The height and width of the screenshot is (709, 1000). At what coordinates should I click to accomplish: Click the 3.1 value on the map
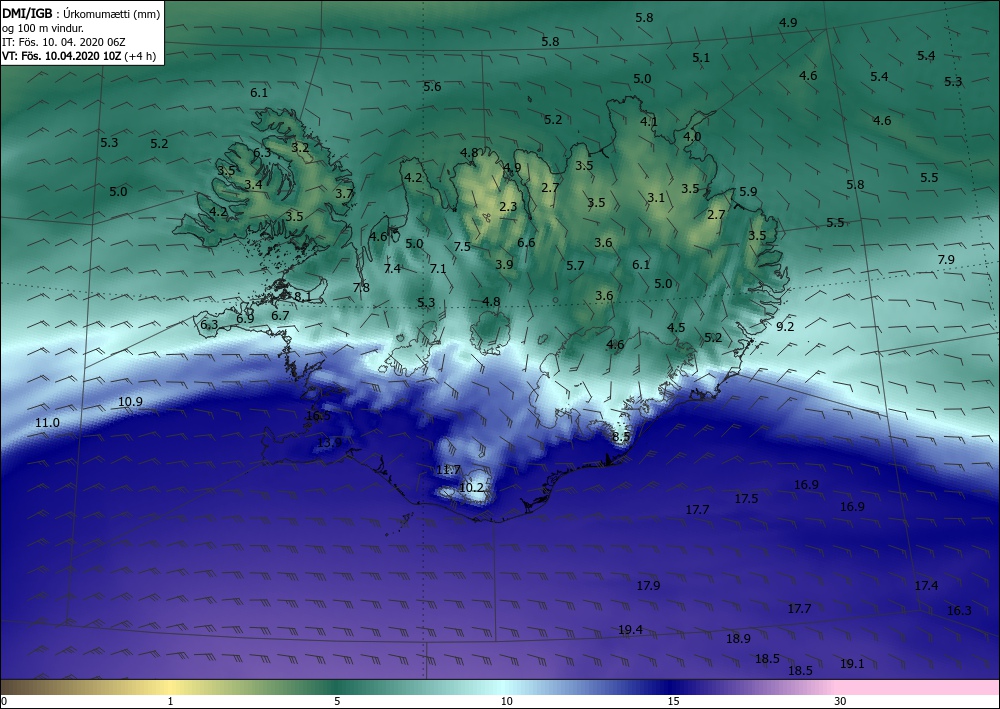point(656,198)
